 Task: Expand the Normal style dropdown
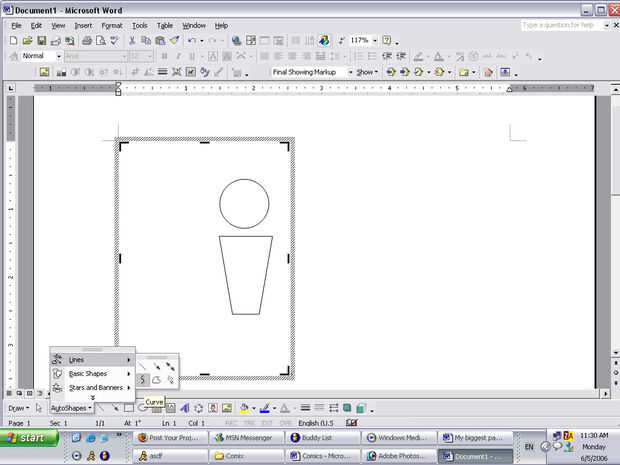click(x=58, y=57)
